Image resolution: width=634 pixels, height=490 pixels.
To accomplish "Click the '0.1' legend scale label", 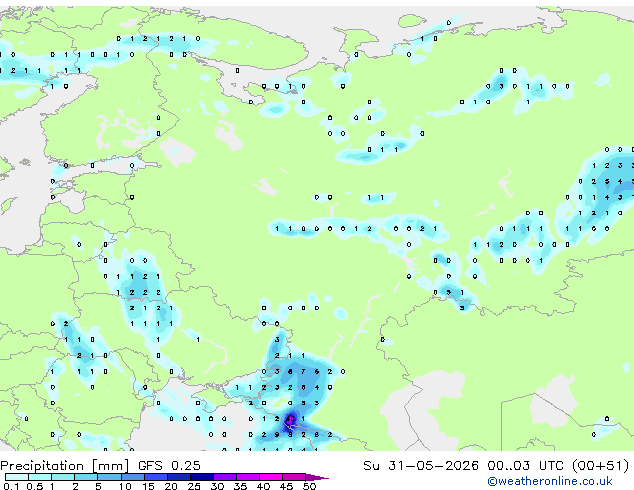I will click(x=10, y=486).
